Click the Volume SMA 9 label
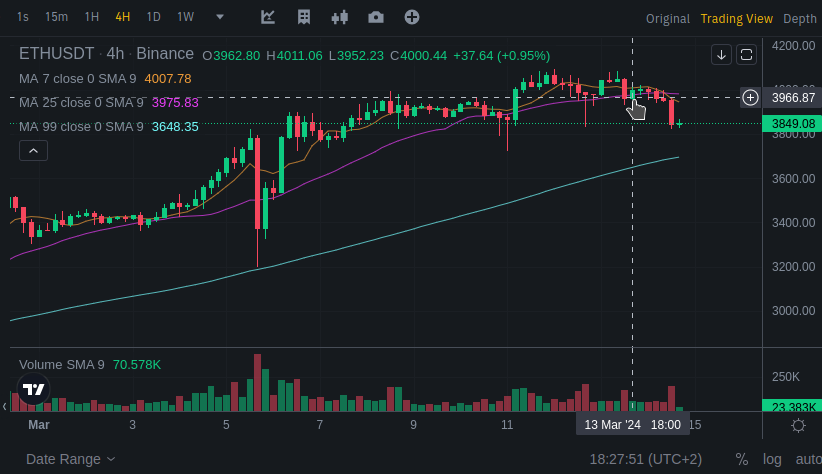Screen dimensions: 822x474 coord(62,364)
